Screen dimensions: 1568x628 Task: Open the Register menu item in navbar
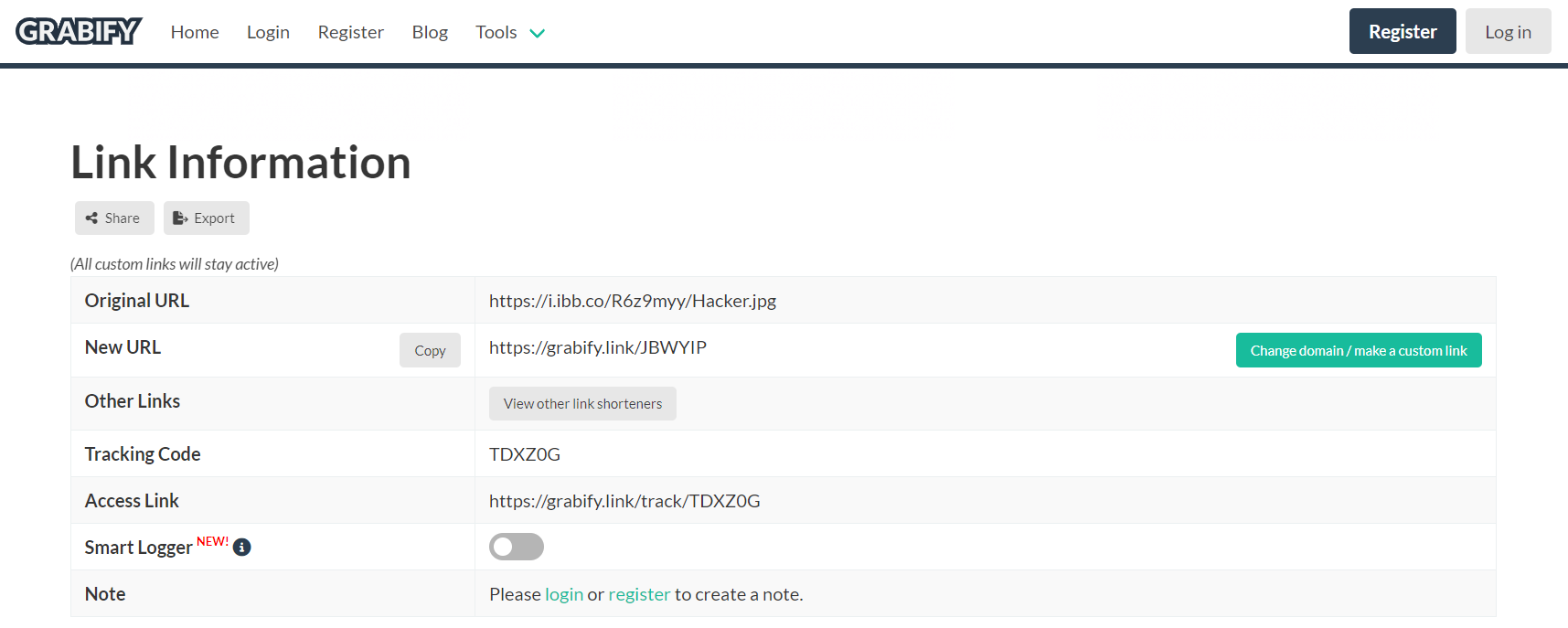coord(351,32)
